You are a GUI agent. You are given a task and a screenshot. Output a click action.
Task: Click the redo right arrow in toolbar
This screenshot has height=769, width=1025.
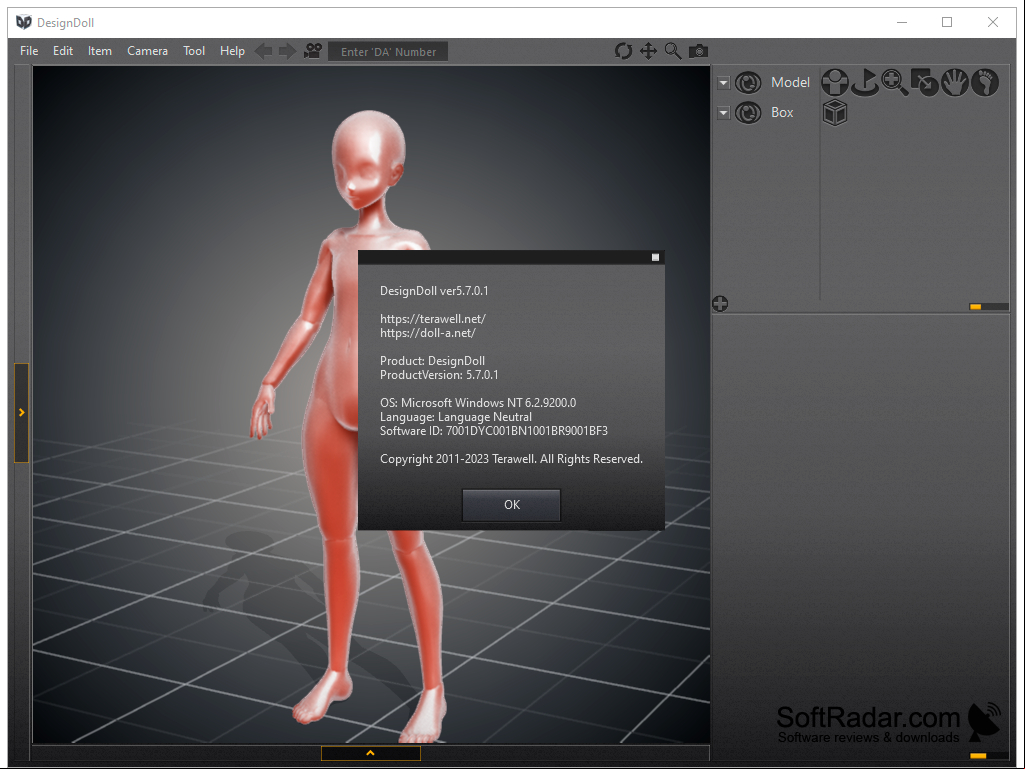tap(288, 51)
